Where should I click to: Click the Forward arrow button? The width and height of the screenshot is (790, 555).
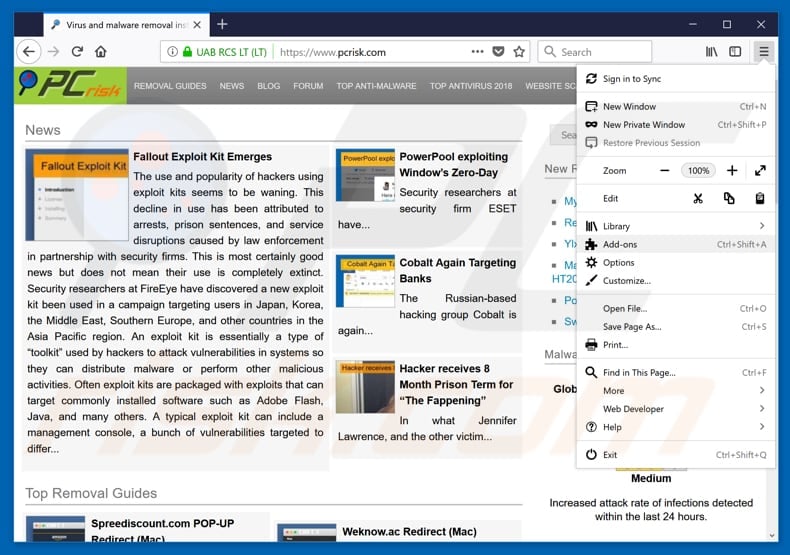53,51
